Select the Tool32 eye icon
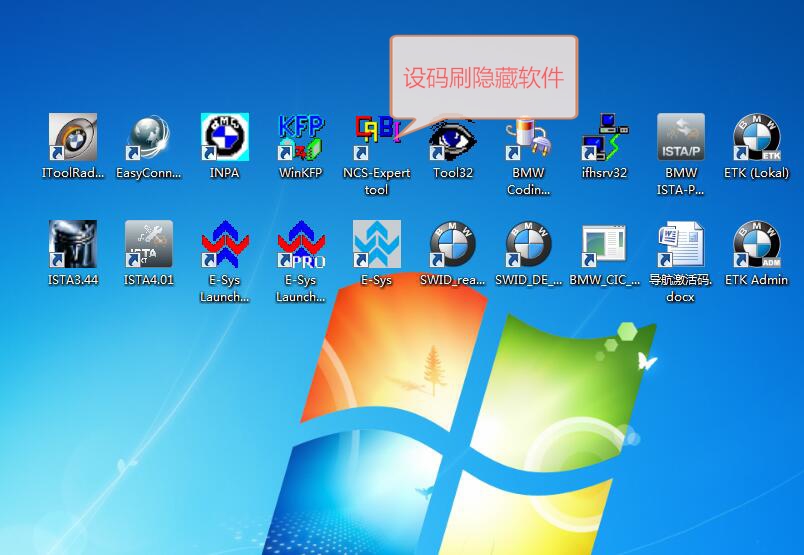 [453, 140]
